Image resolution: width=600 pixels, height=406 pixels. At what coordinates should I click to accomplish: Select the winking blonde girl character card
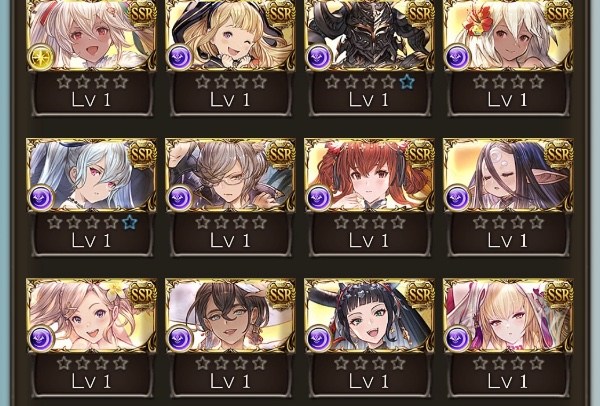pyautogui.click(x=230, y=35)
